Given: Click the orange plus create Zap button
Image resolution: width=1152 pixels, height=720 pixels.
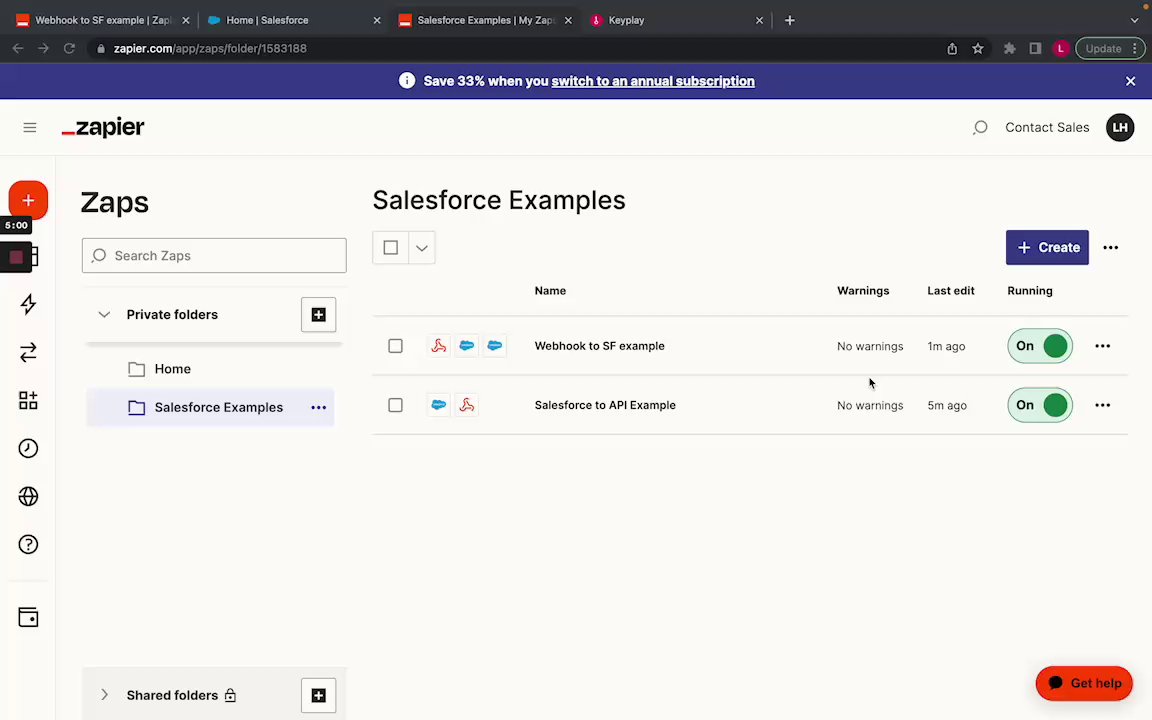Looking at the screenshot, I should (28, 200).
